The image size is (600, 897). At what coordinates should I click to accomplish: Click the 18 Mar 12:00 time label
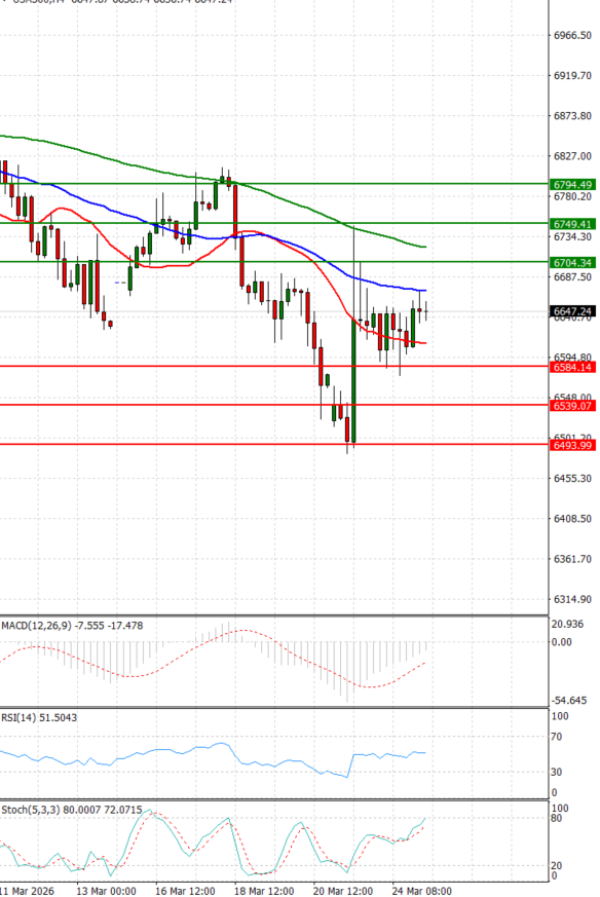point(265,889)
